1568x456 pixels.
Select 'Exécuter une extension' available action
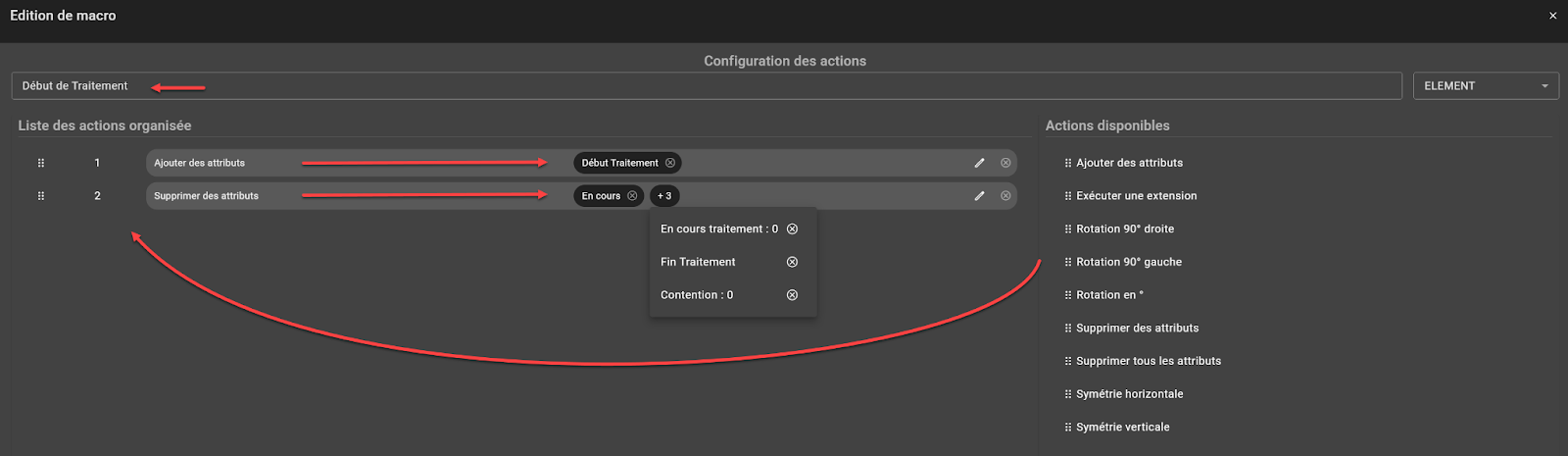point(1136,196)
